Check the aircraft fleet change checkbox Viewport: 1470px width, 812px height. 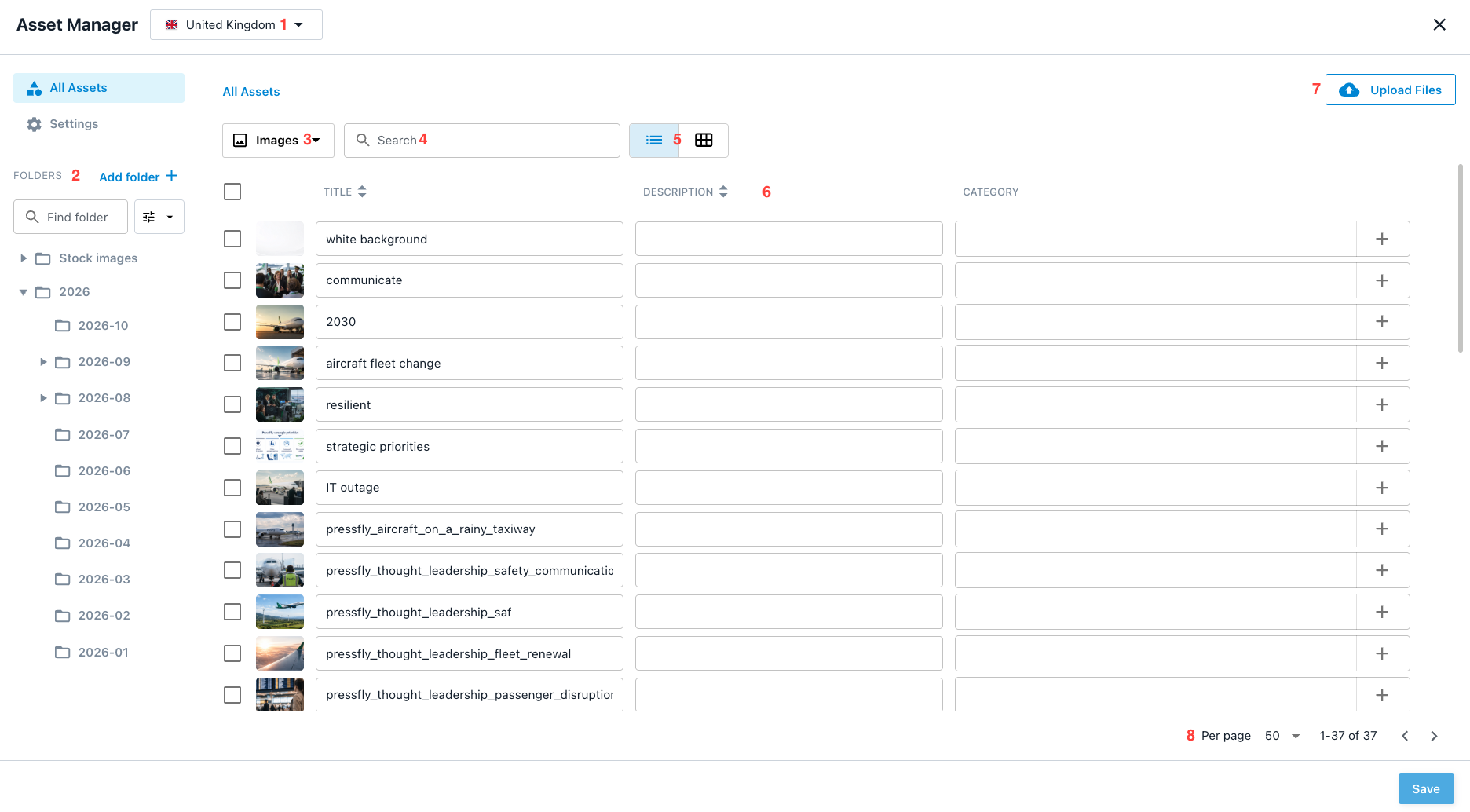tap(232, 363)
